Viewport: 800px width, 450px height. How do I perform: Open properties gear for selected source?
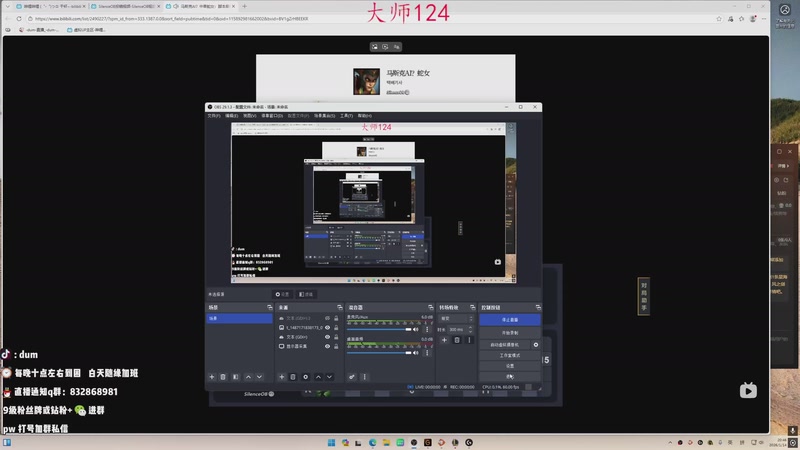pos(305,377)
